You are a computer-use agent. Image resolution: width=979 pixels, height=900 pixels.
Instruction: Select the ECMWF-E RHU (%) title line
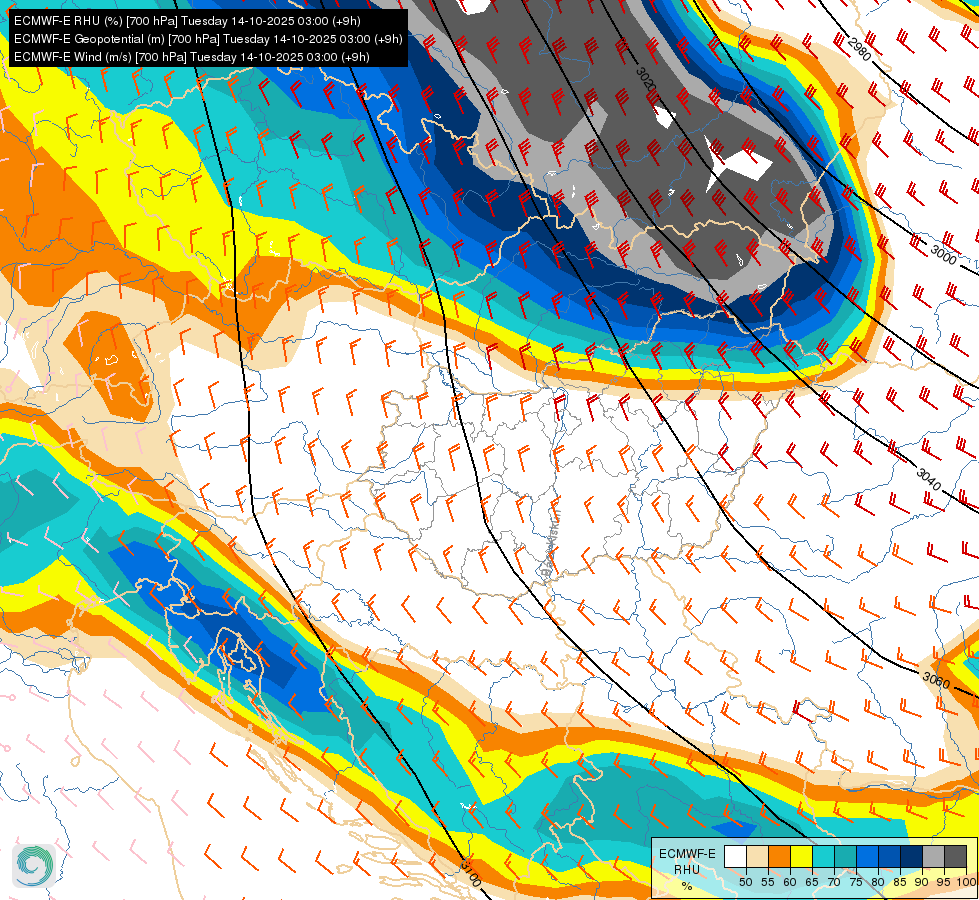pyautogui.click(x=187, y=21)
